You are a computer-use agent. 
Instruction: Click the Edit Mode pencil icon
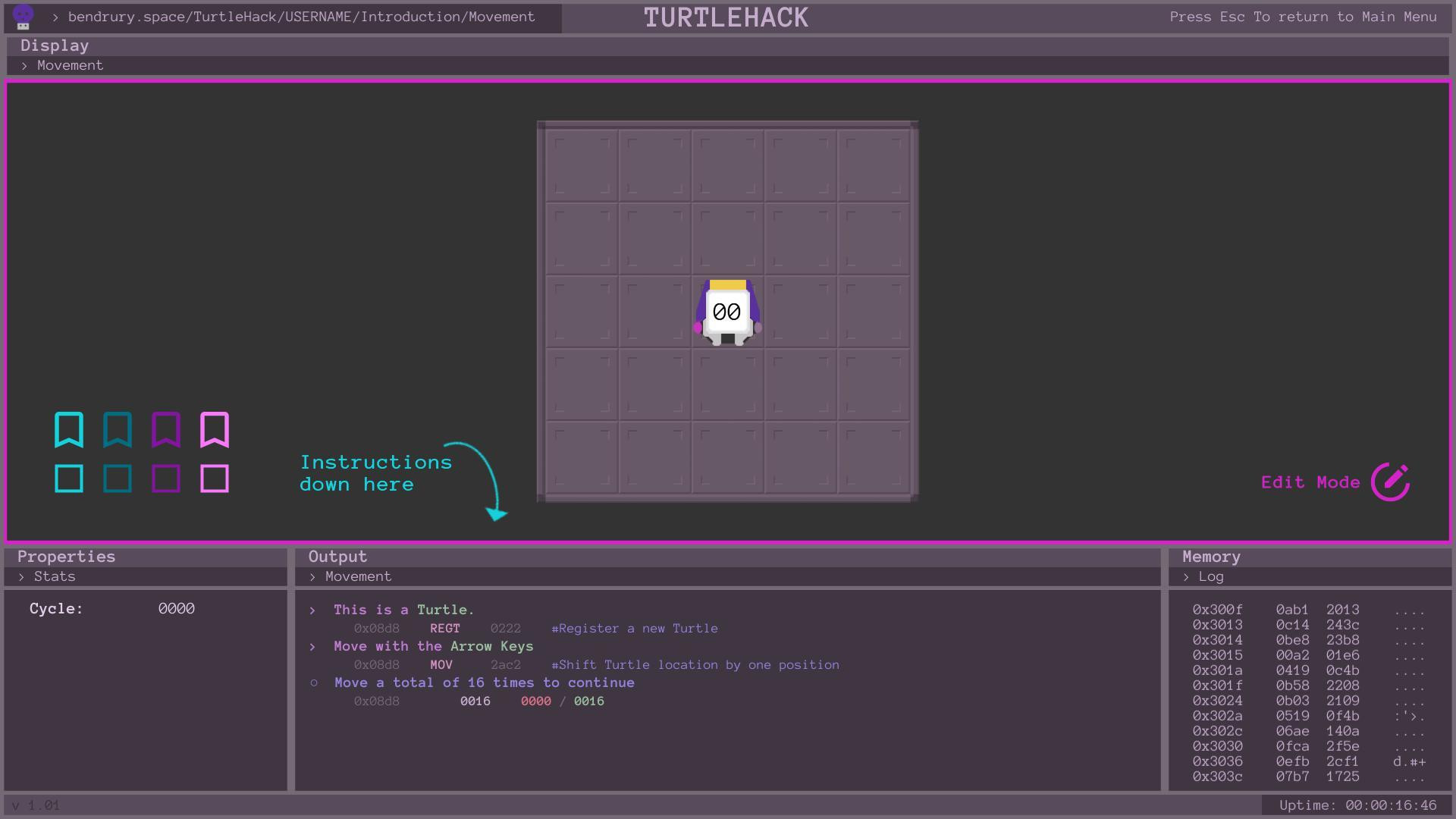tap(1390, 482)
